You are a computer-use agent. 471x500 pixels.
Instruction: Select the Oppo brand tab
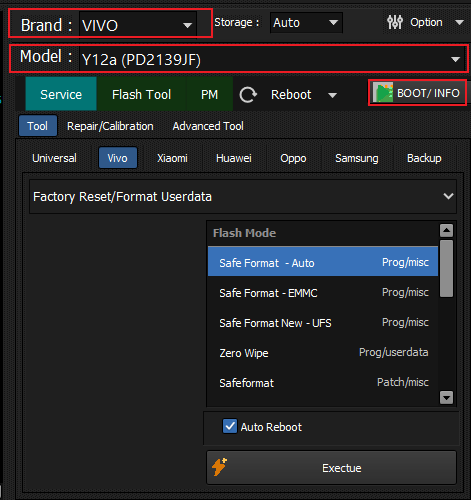click(x=293, y=158)
